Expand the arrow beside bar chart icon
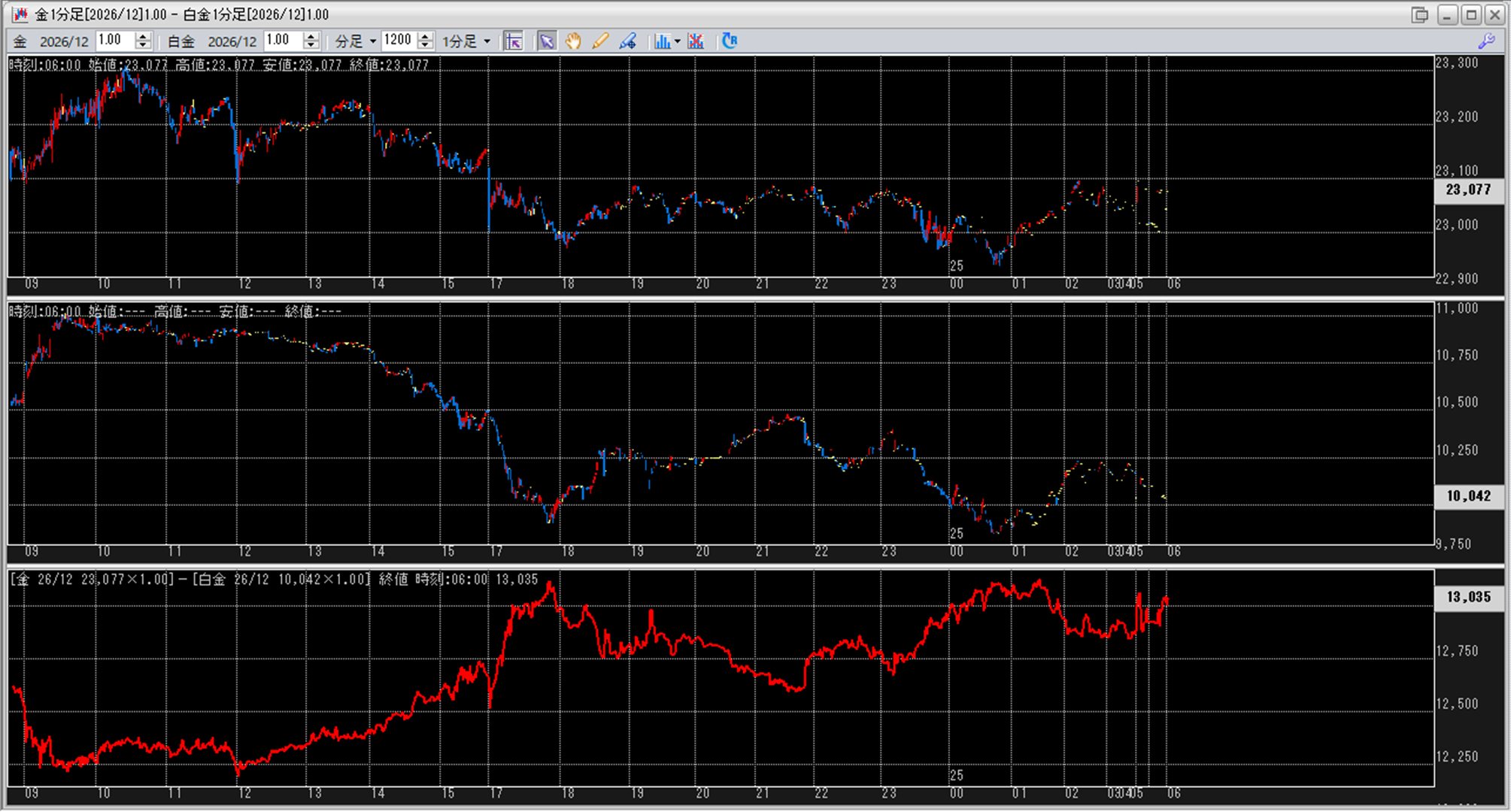This screenshot has width=1511, height=812. (x=678, y=41)
